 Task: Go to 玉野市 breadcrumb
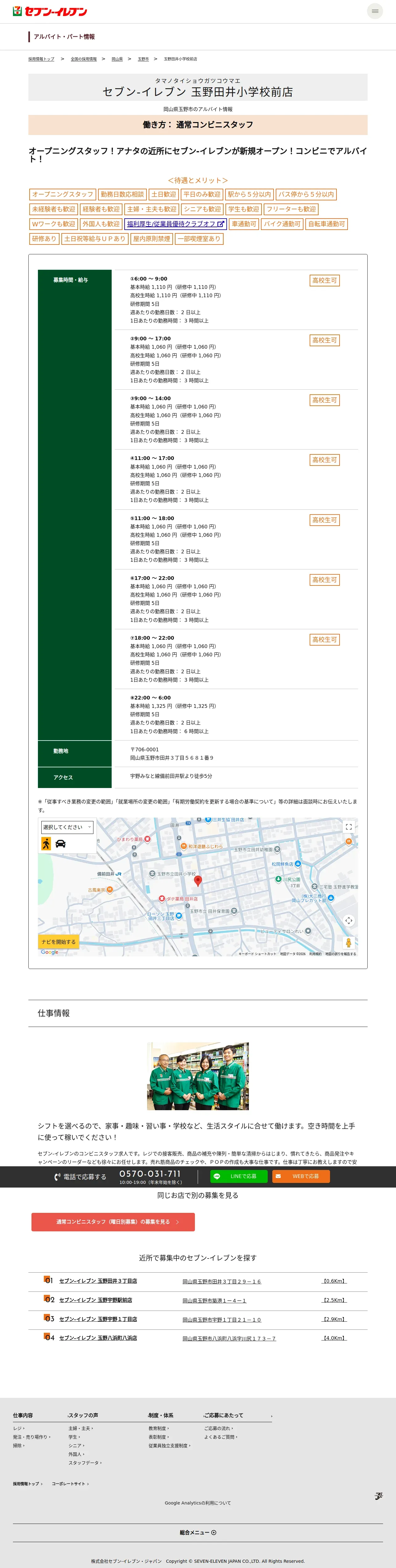[143, 59]
